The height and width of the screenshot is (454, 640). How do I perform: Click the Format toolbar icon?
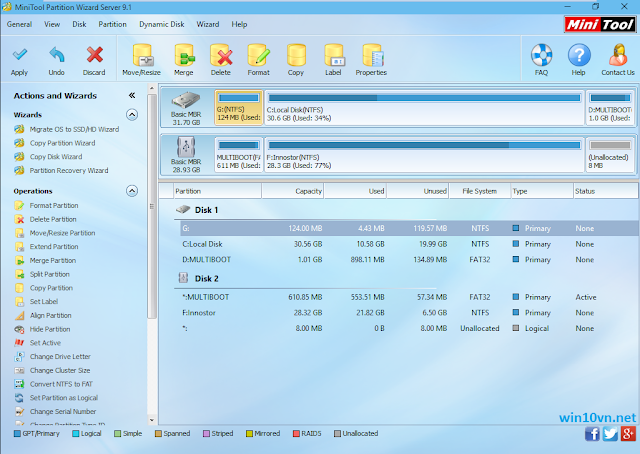pos(258,55)
